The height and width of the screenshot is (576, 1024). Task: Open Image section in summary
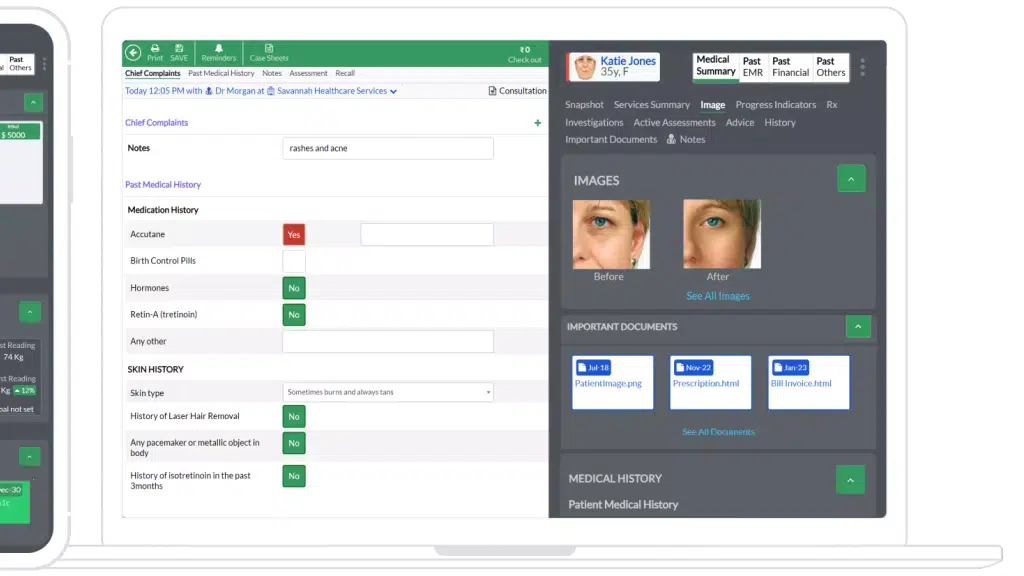coord(712,104)
